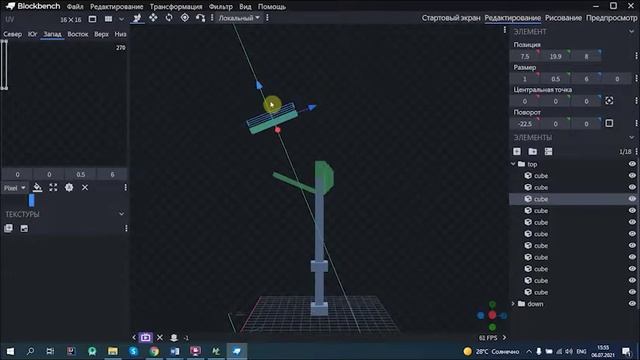Click the X icon below the viewport
Screen dimensions: 640x360
tap(160, 338)
